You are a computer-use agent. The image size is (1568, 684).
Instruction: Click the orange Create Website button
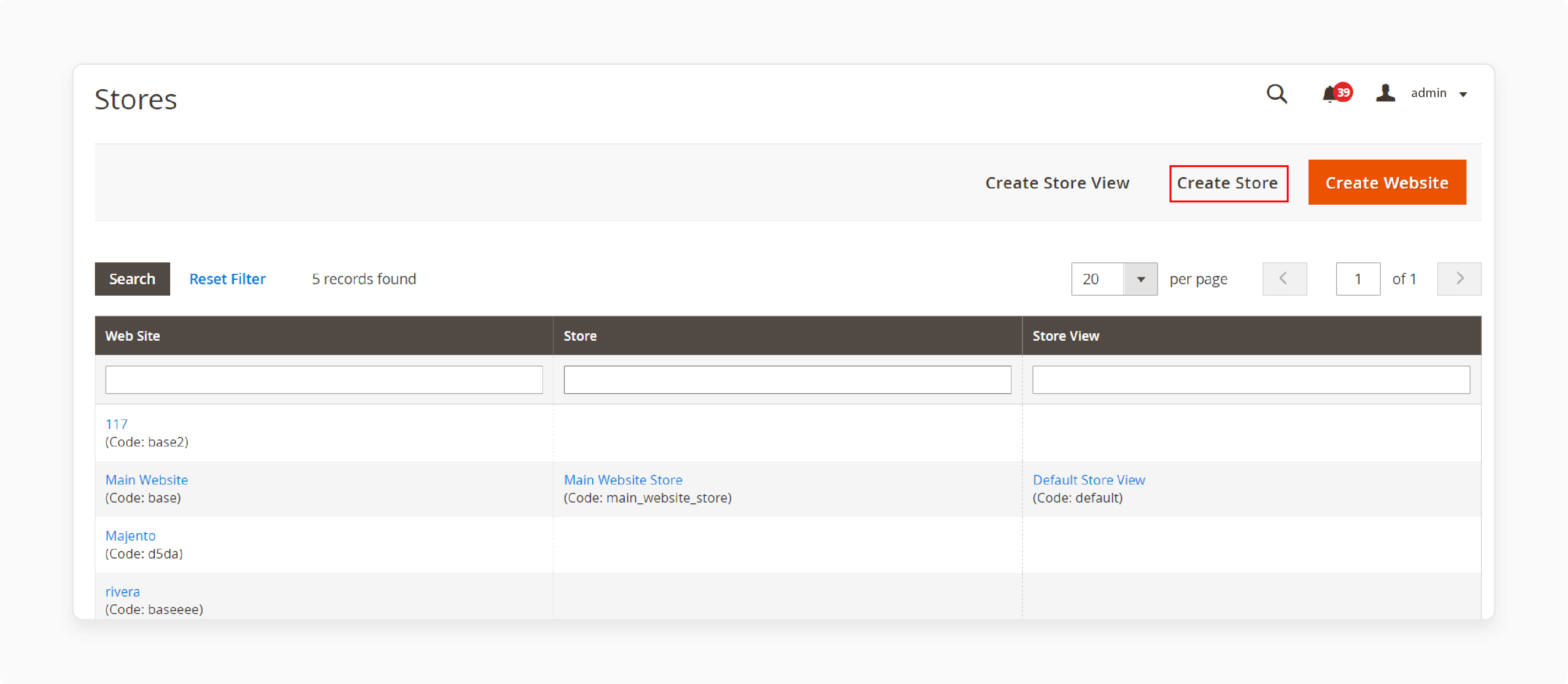click(x=1386, y=182)
